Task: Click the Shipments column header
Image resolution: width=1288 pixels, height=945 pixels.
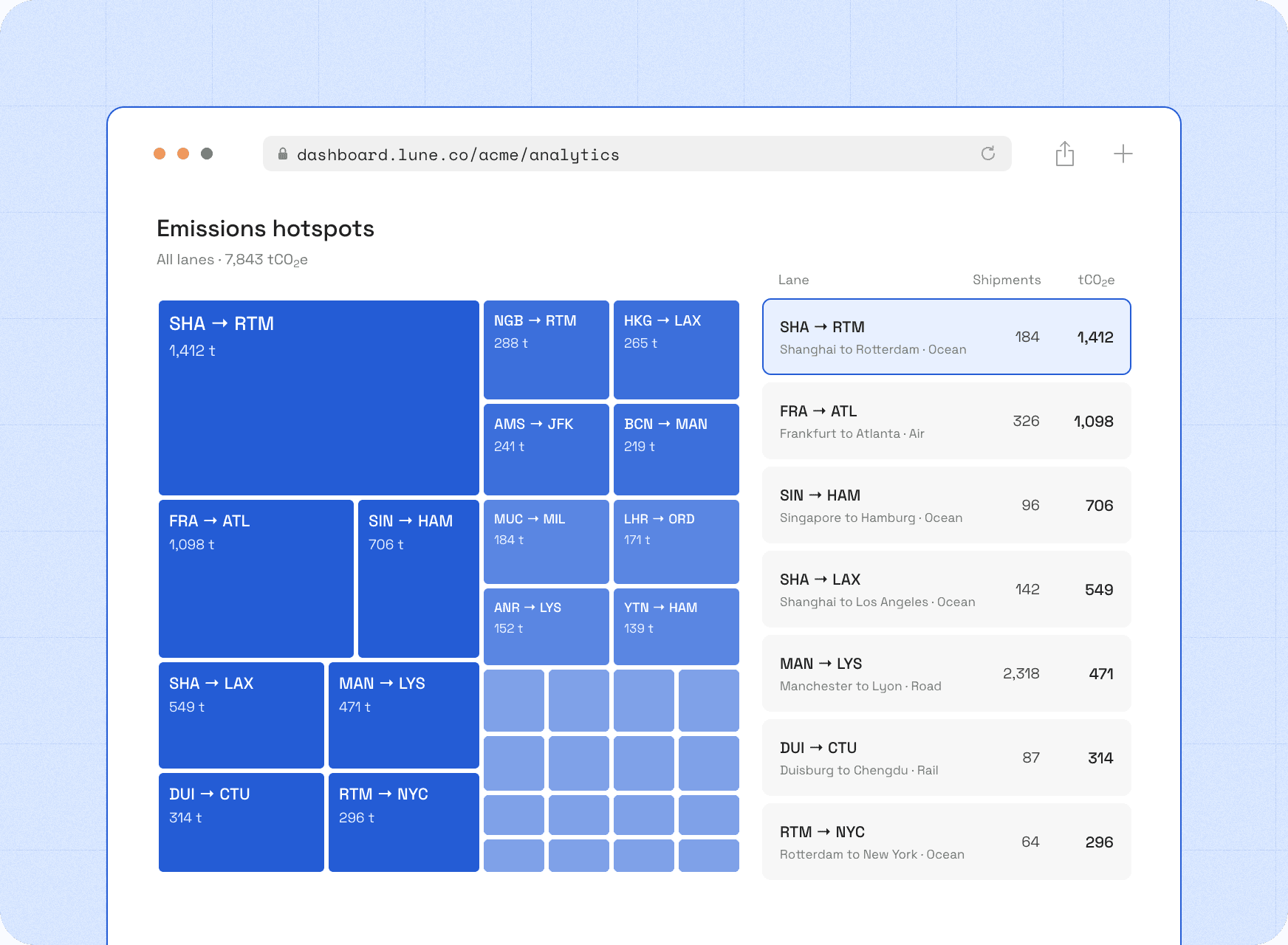Action: pos(1007,280)
